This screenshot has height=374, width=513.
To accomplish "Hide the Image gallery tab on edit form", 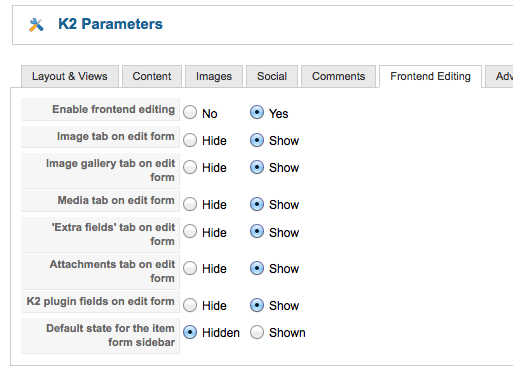I will click(190, 167).
